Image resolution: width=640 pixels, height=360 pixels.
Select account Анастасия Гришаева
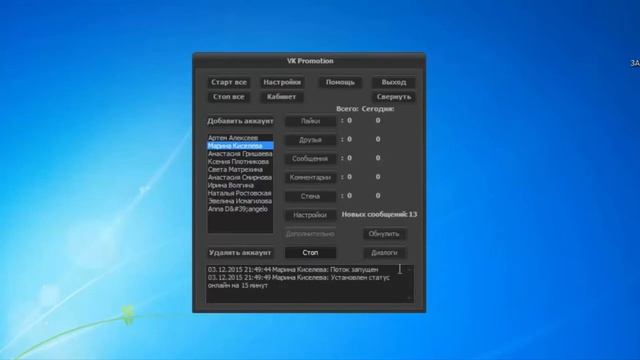[240, 154]
